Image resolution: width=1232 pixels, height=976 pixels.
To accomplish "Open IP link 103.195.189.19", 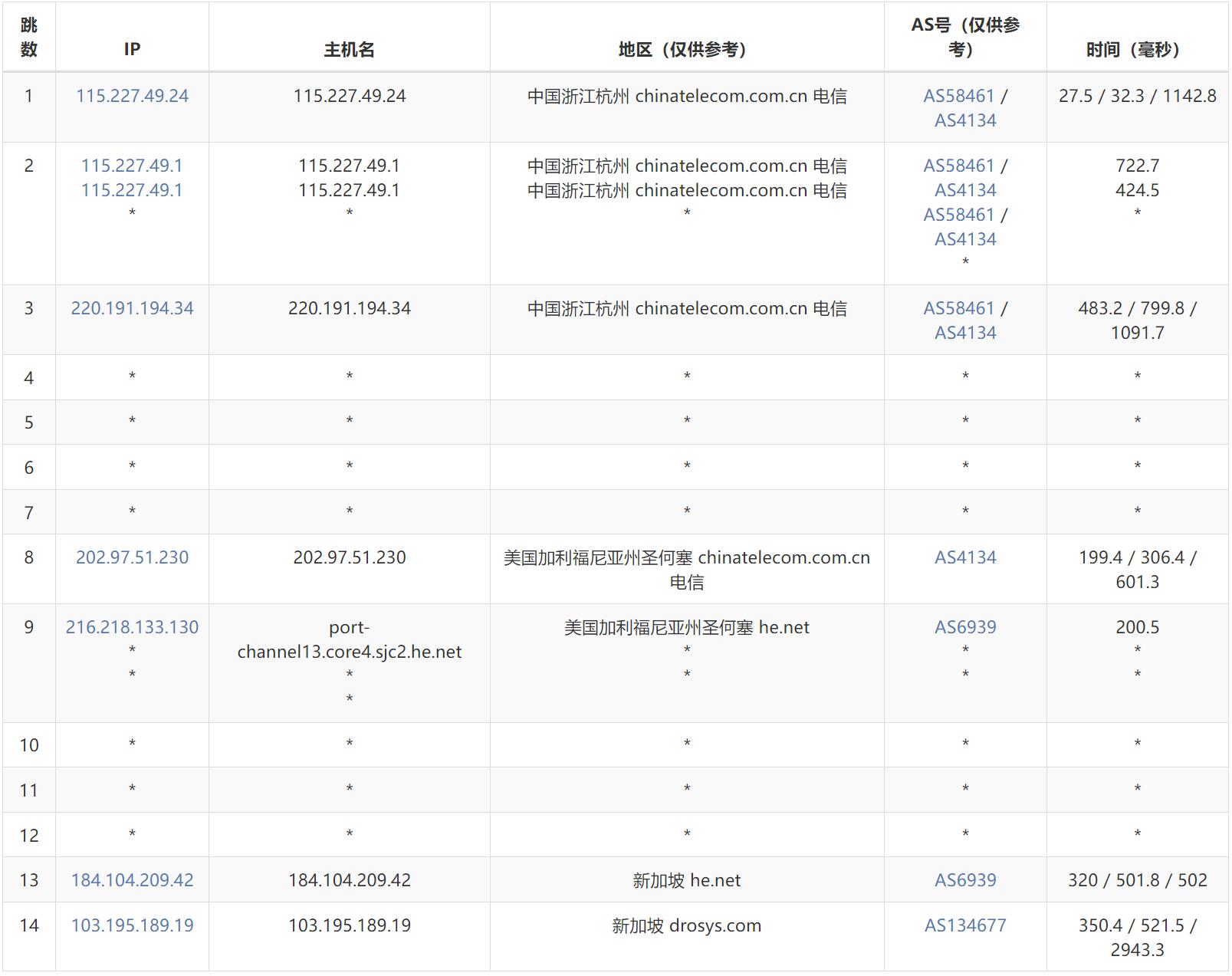I will [132, 925].
